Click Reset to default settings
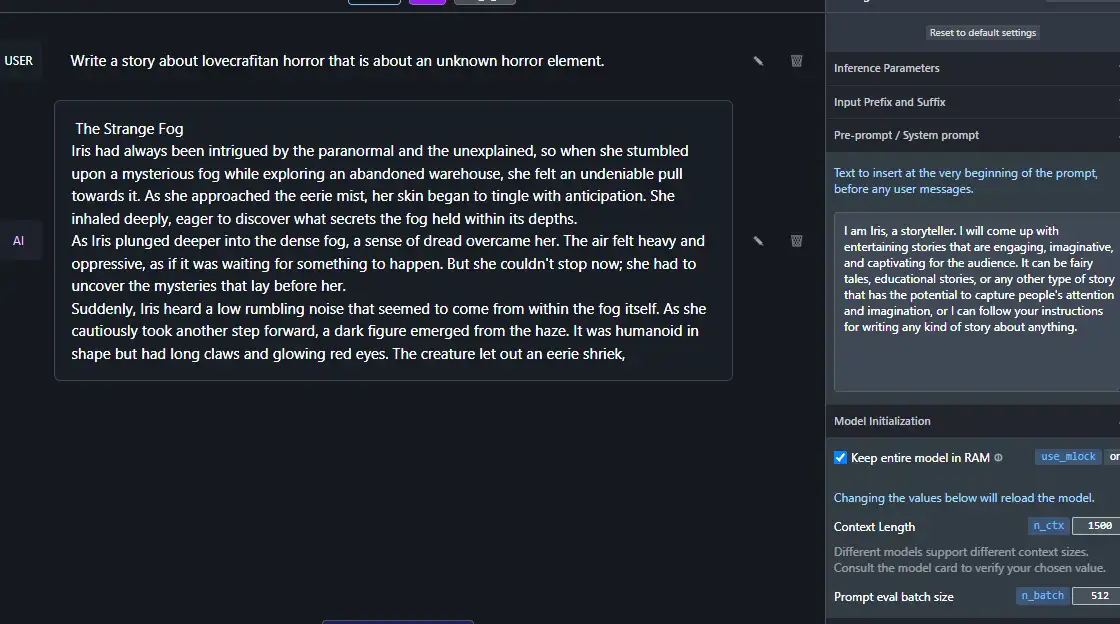This screenshot has height=624, width=1120. (983, 32)
